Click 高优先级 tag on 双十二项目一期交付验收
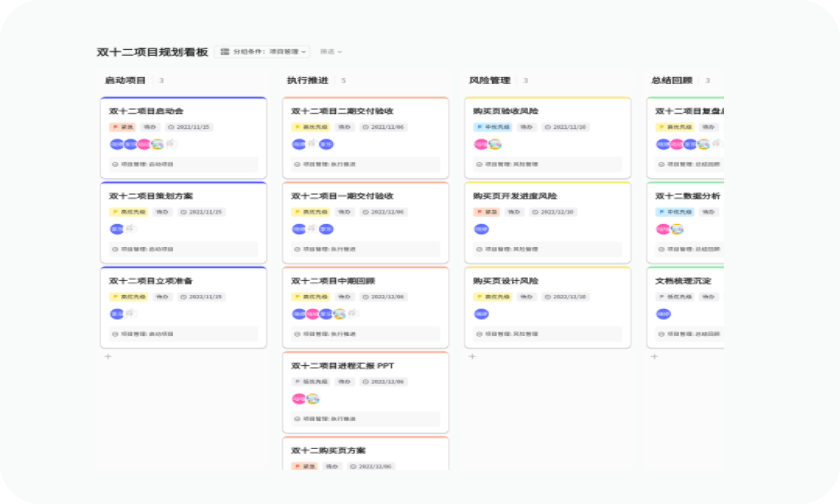 (x=311, y=212)
